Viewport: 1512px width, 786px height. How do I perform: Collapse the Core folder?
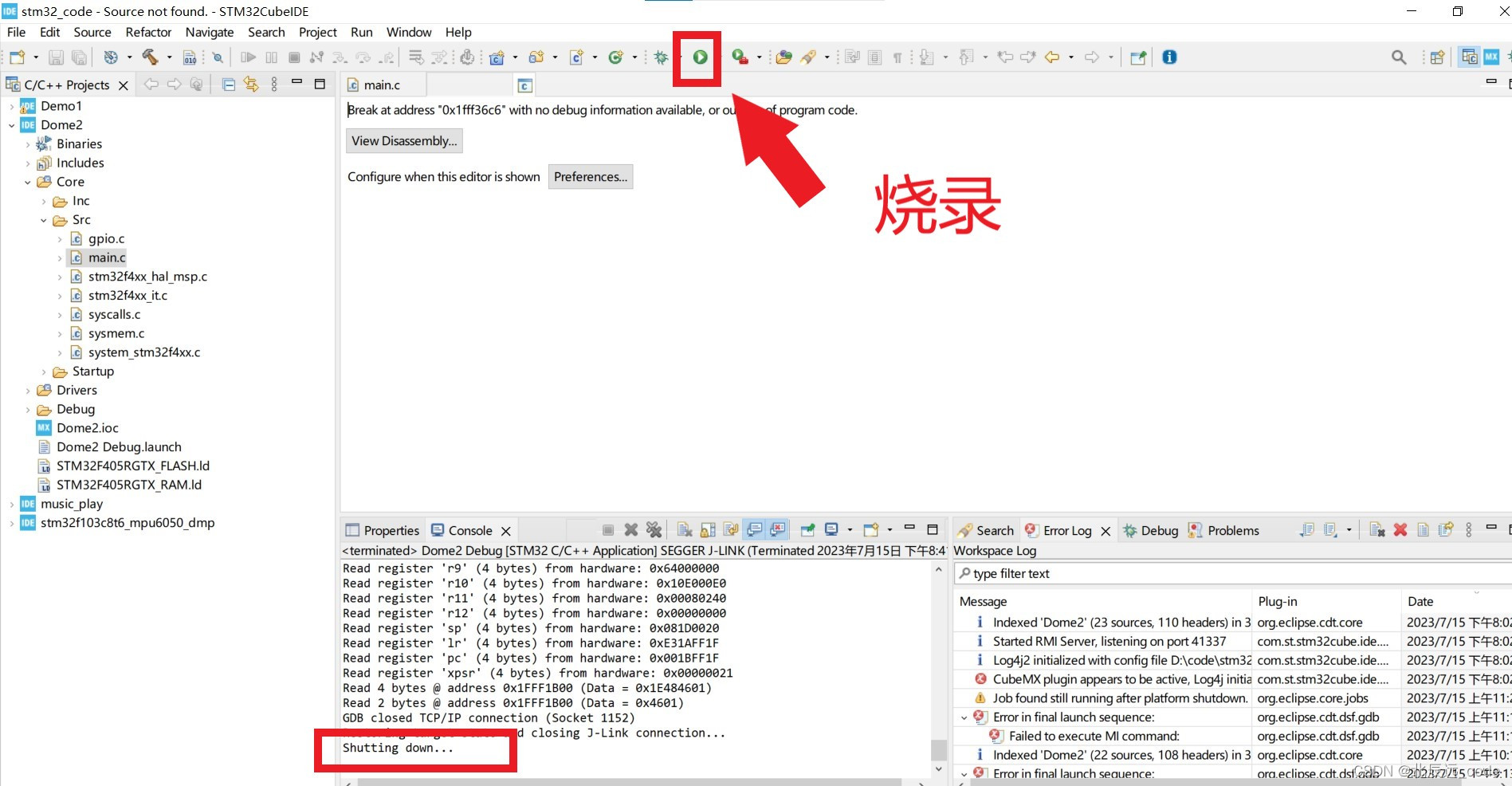click(28, 183)
